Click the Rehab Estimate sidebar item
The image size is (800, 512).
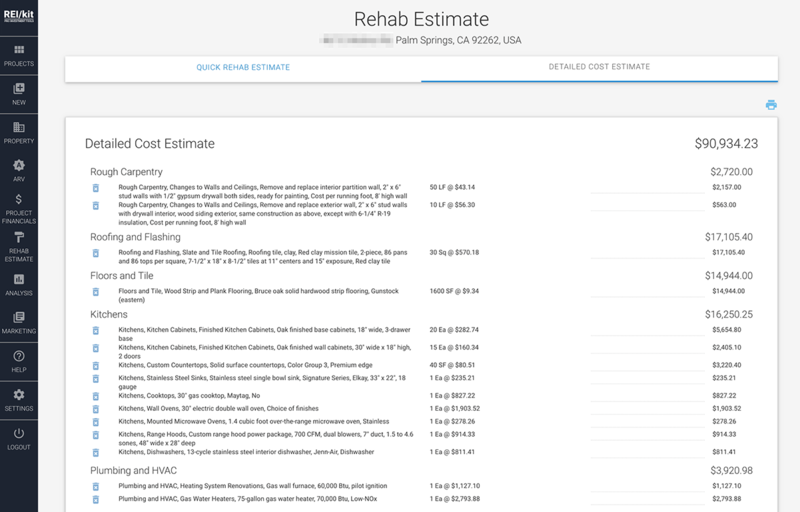(x=19, y=247)
